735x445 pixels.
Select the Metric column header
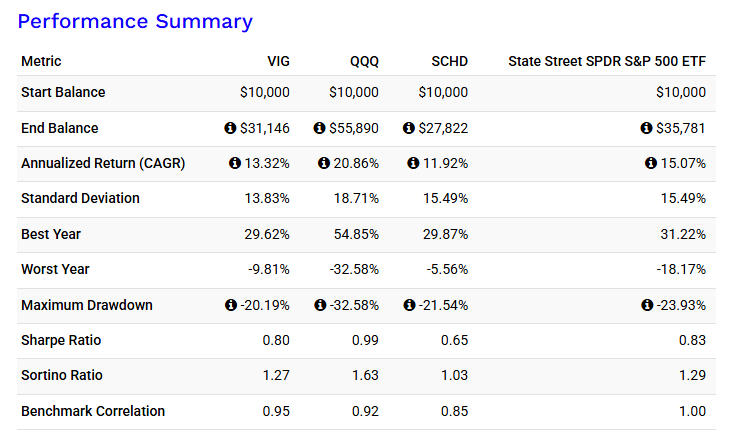(x=41, y=61)
